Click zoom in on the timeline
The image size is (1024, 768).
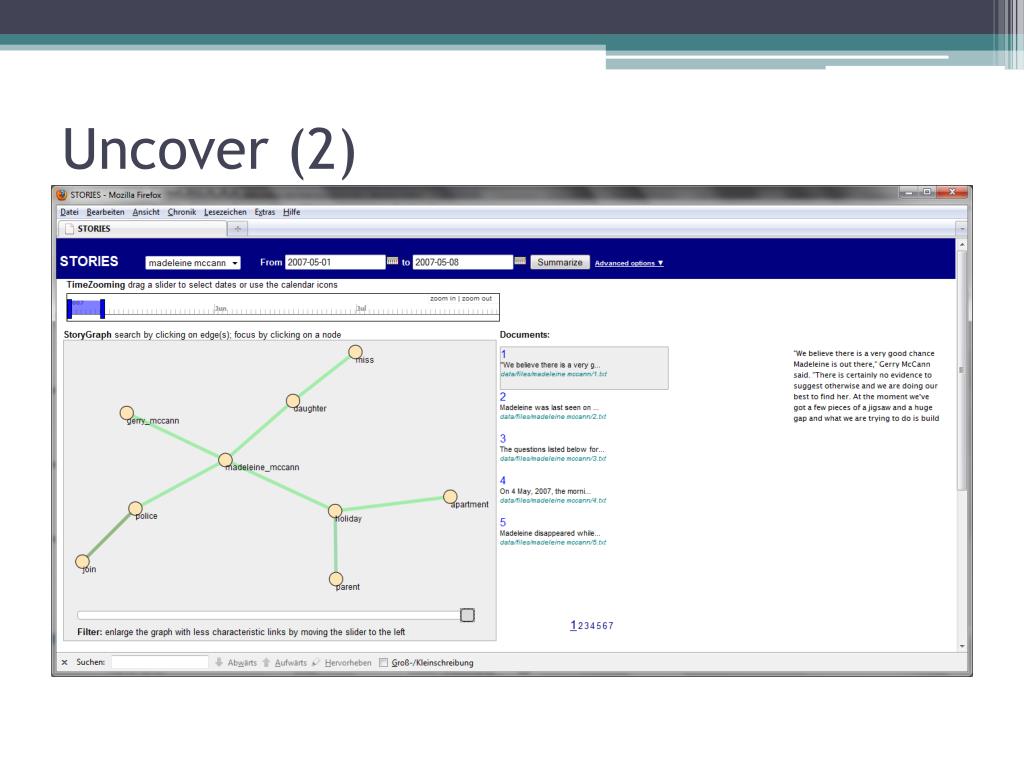[443, 298]
